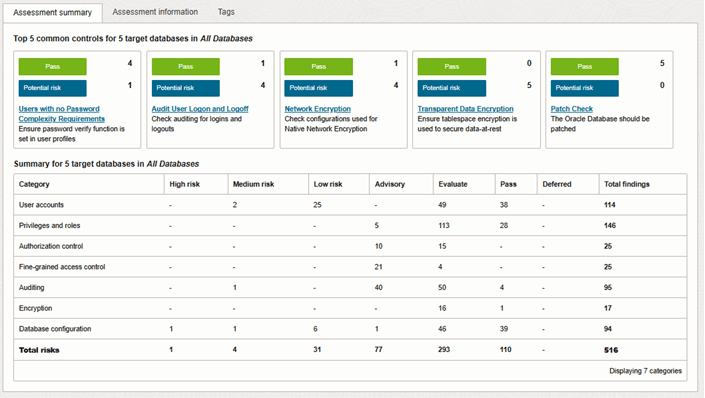Click total findings 114 for User accounts
Screen dimensions: 705x398
610,205
